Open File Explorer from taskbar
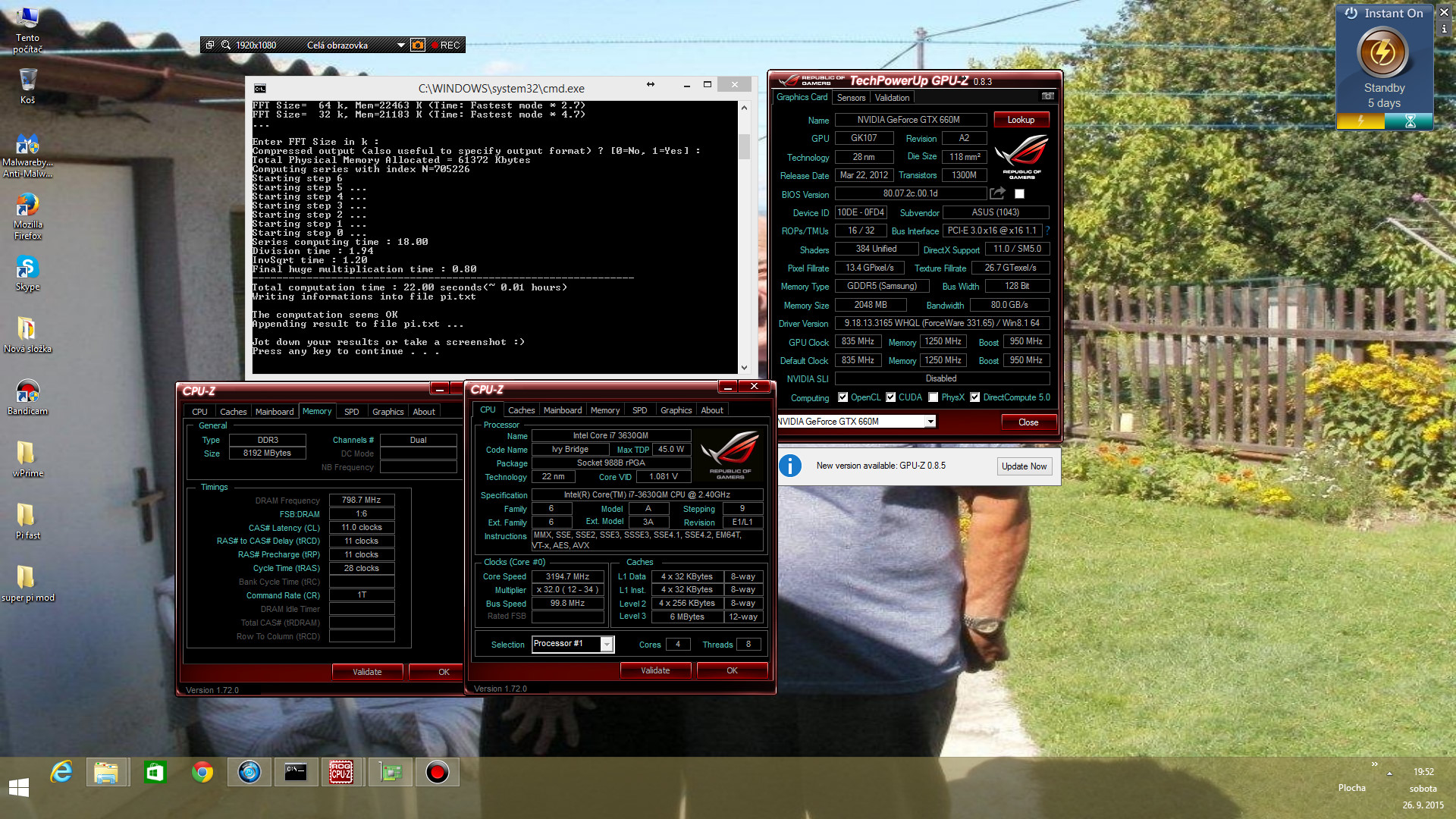1456x819 pixels. 106,773
